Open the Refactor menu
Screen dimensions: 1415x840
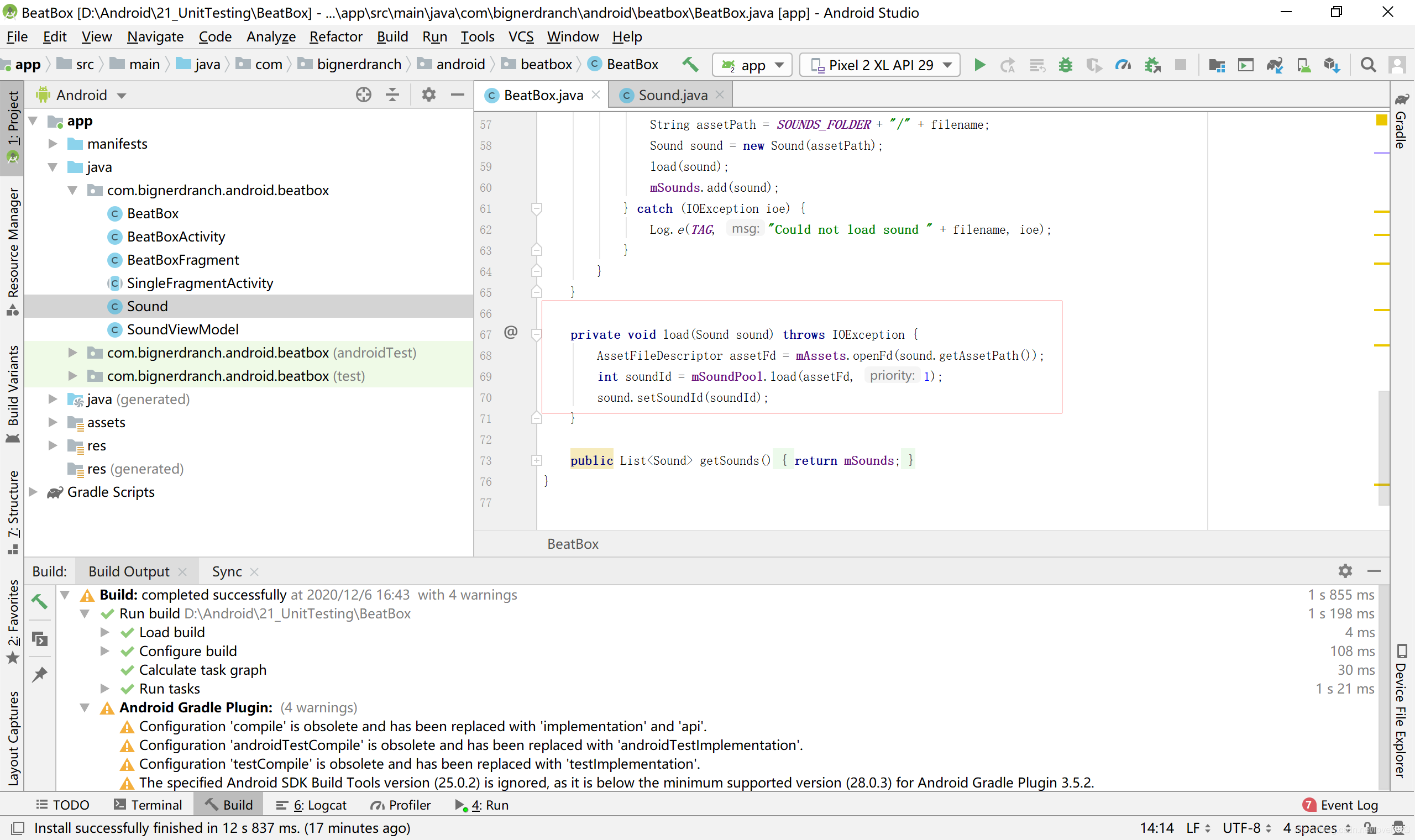tap(336, 37)
